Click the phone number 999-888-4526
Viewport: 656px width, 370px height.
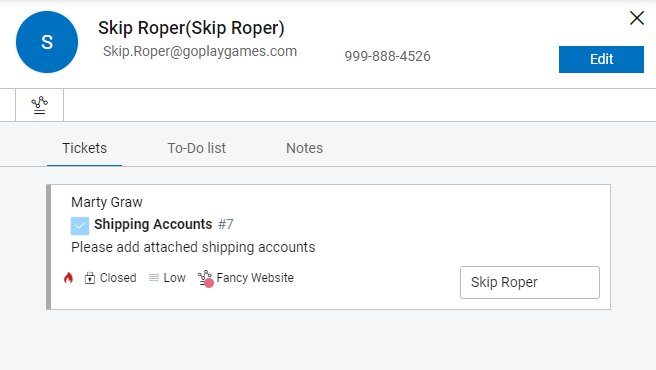387,56
